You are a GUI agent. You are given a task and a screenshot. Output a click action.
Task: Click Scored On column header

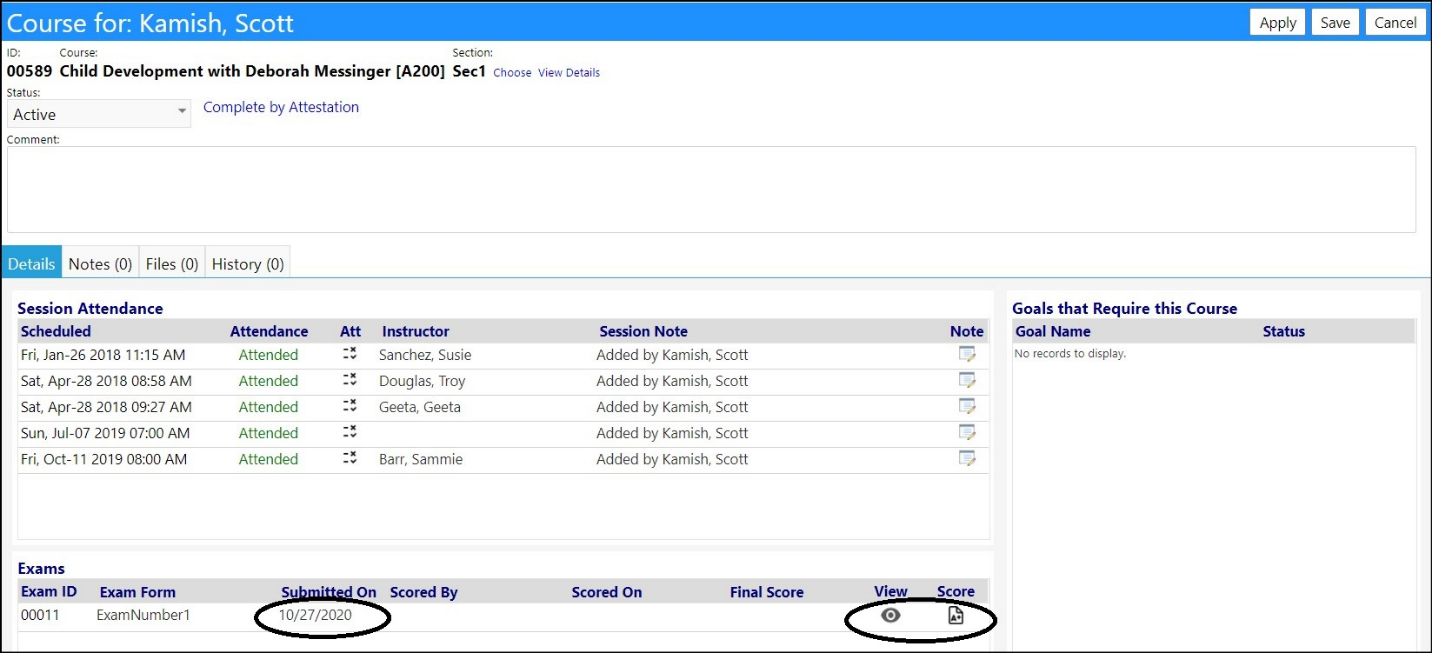[607, 592]
